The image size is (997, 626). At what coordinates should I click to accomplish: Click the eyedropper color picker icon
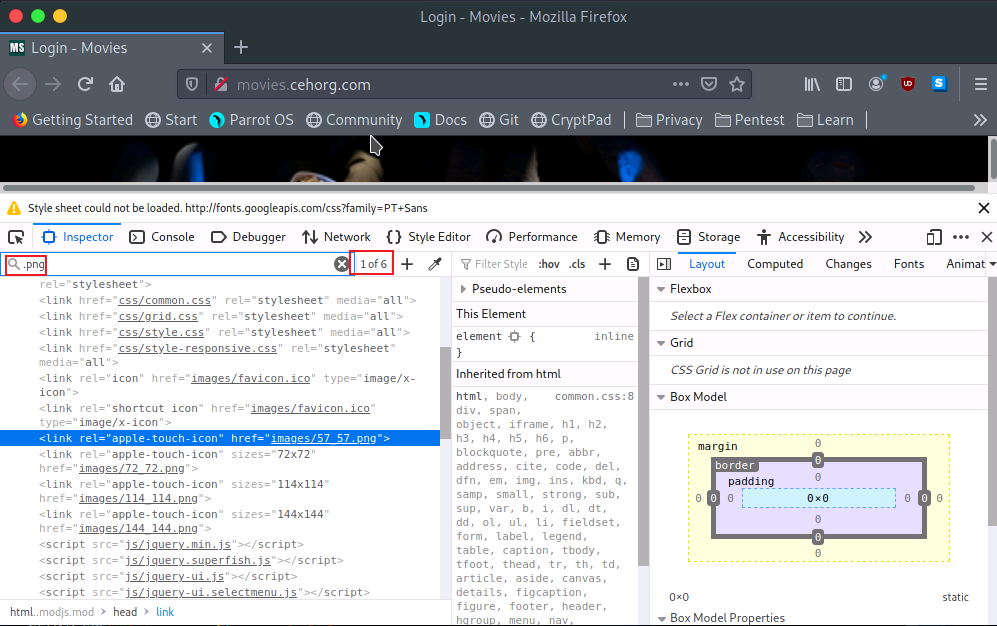coord(434,264)
